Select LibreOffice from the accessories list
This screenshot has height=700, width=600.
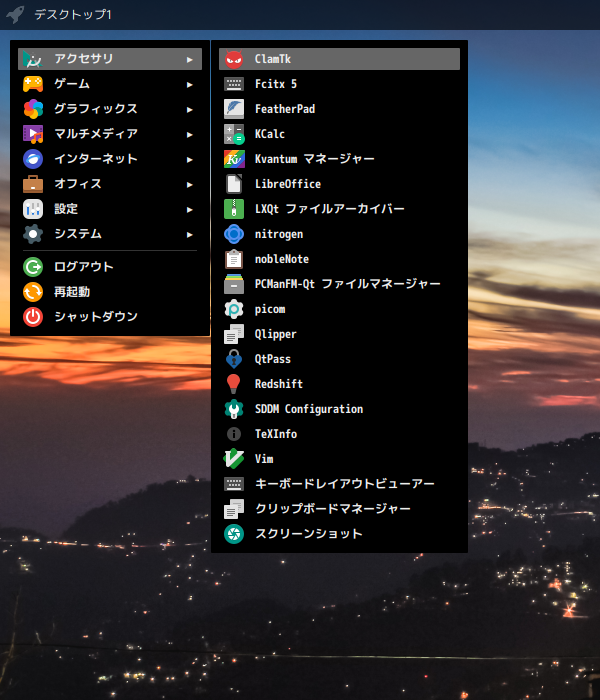(288, 184)
